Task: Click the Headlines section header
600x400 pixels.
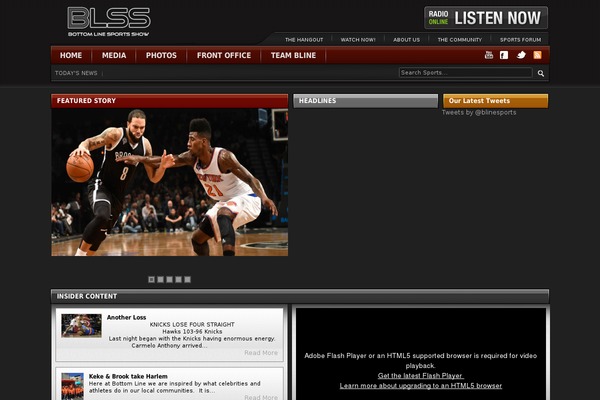Action: coord(365,101)
